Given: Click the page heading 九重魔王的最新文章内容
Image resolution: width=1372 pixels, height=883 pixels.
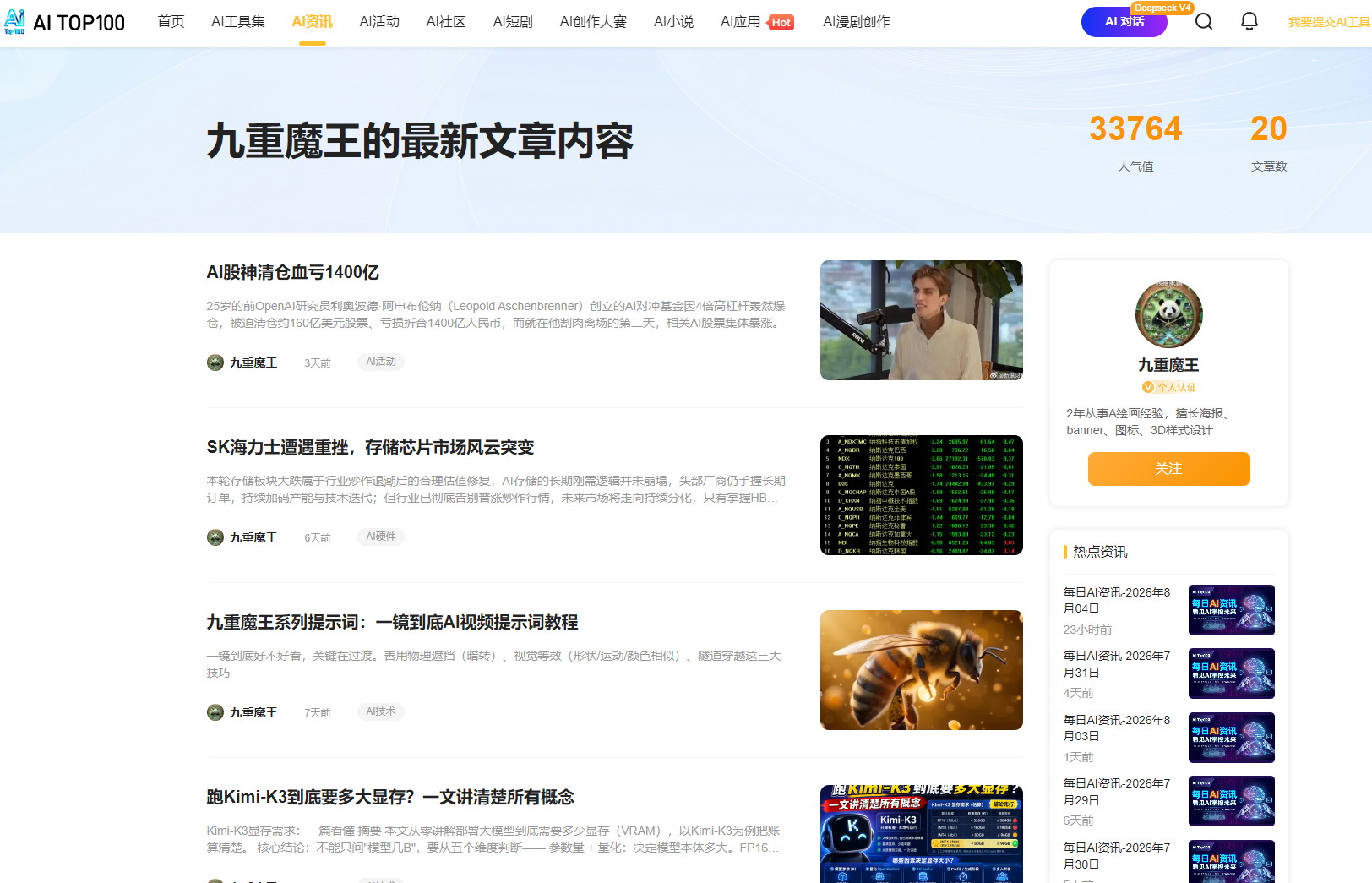Looking at the screenshot, I should 420,141.
